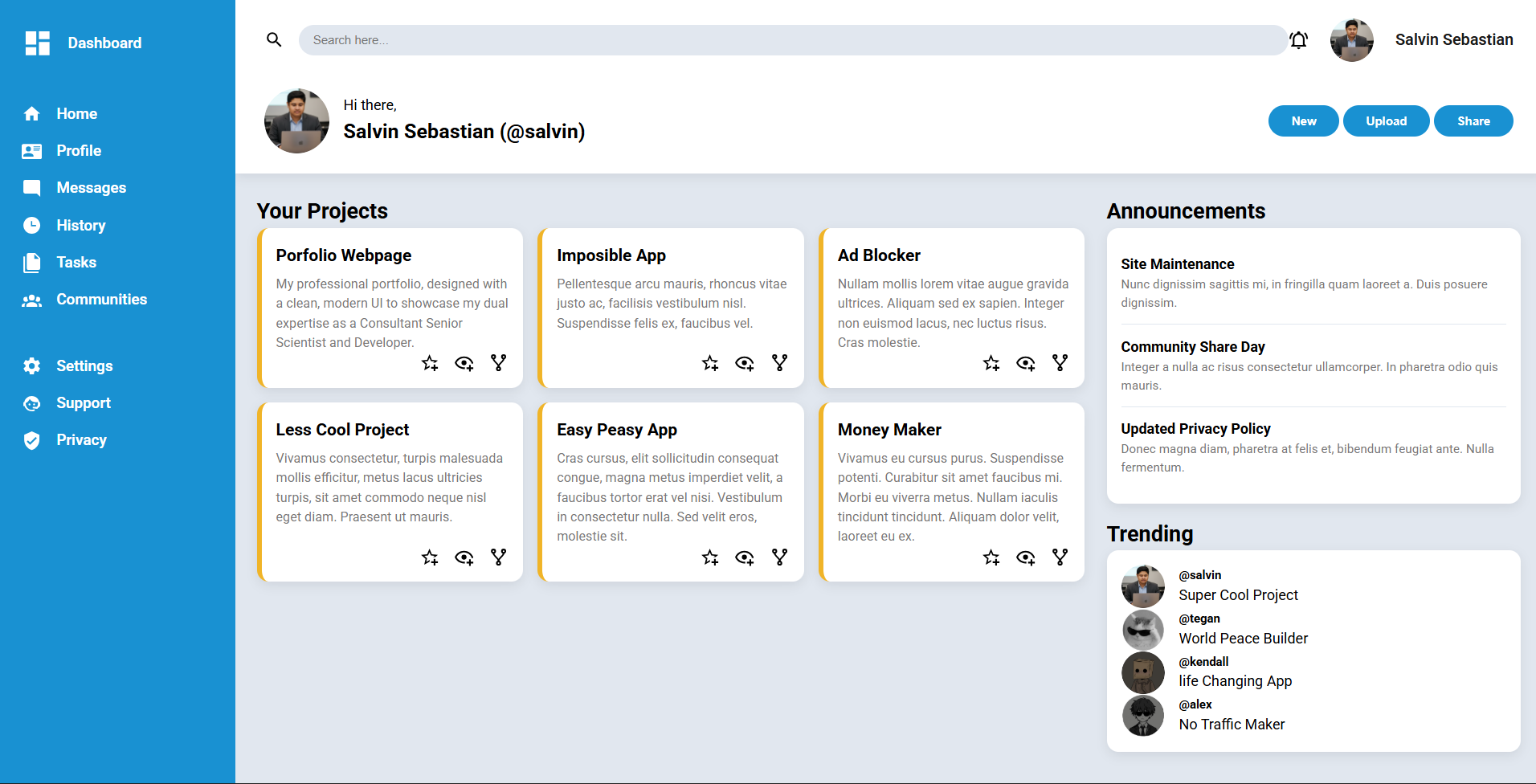Click the New button
Viewport: 1536px width, 784px height.
point(1303,121)
